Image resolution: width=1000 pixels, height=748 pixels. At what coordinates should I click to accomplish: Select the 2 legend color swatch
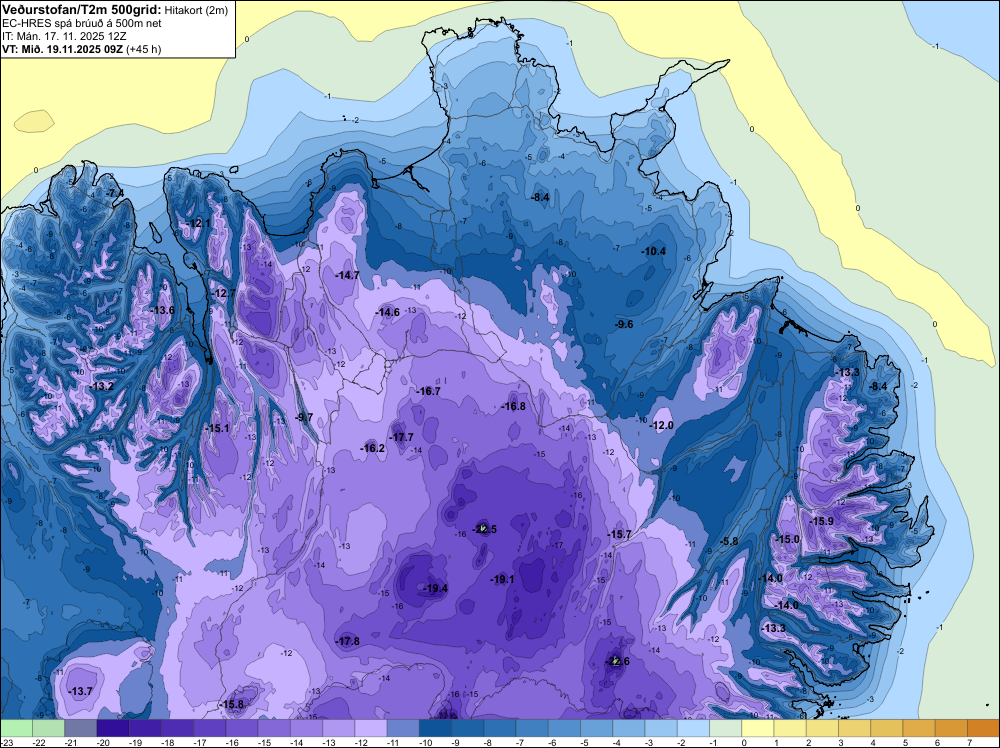[822, 728]
